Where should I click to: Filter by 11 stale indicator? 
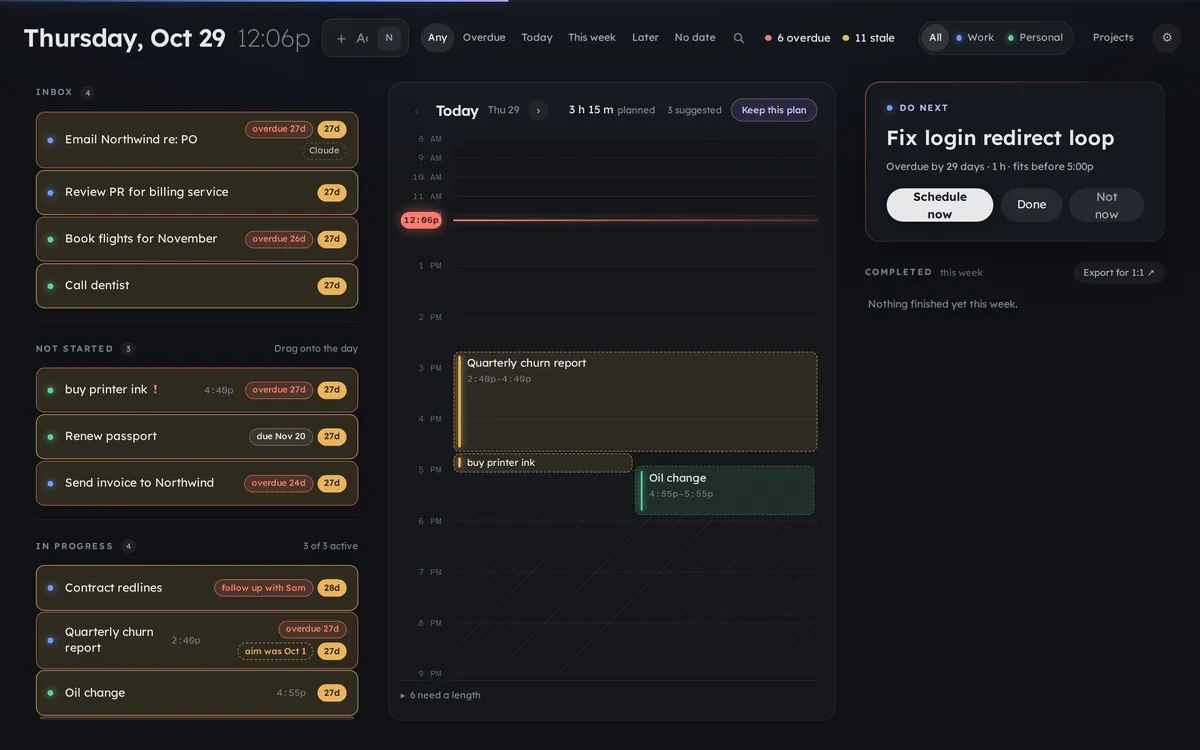tap(868, 38)
